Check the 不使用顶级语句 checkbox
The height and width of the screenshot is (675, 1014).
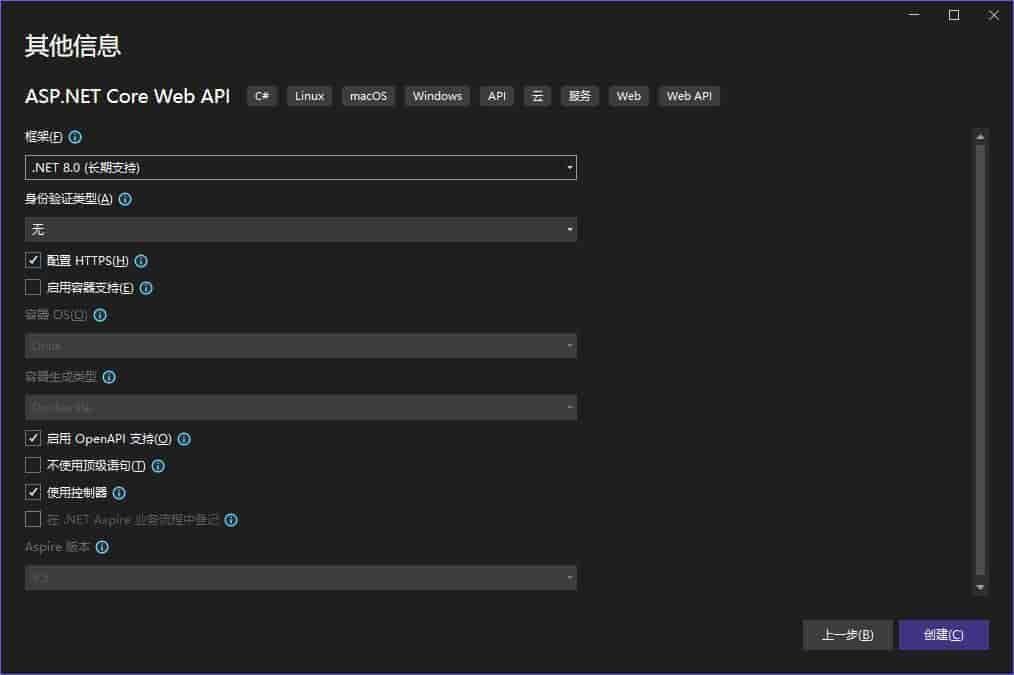coord(33,465)
